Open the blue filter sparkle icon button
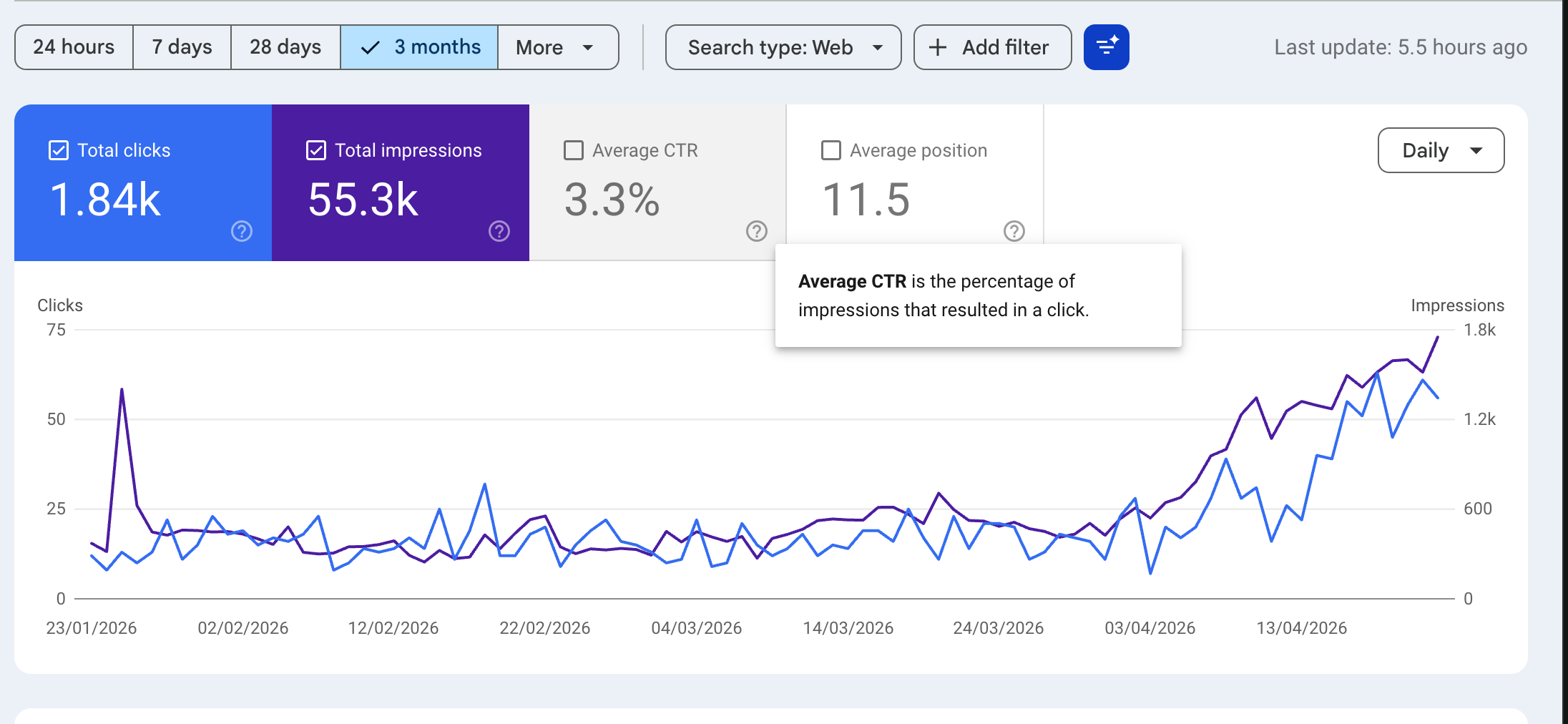Screen dimensions: 1568x724 click(x=1106, y=47)
